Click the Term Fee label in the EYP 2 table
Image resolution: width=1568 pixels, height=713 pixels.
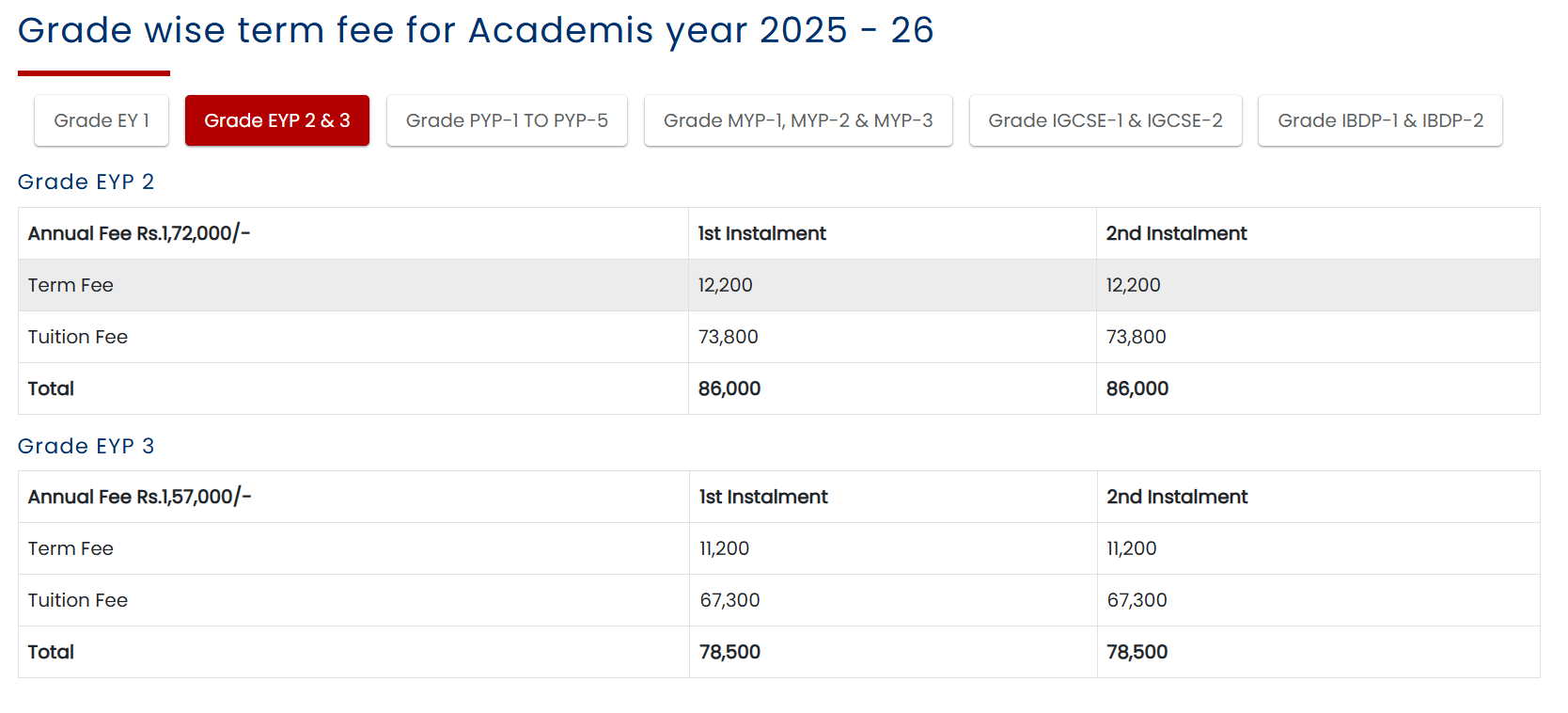coord(71,285)
